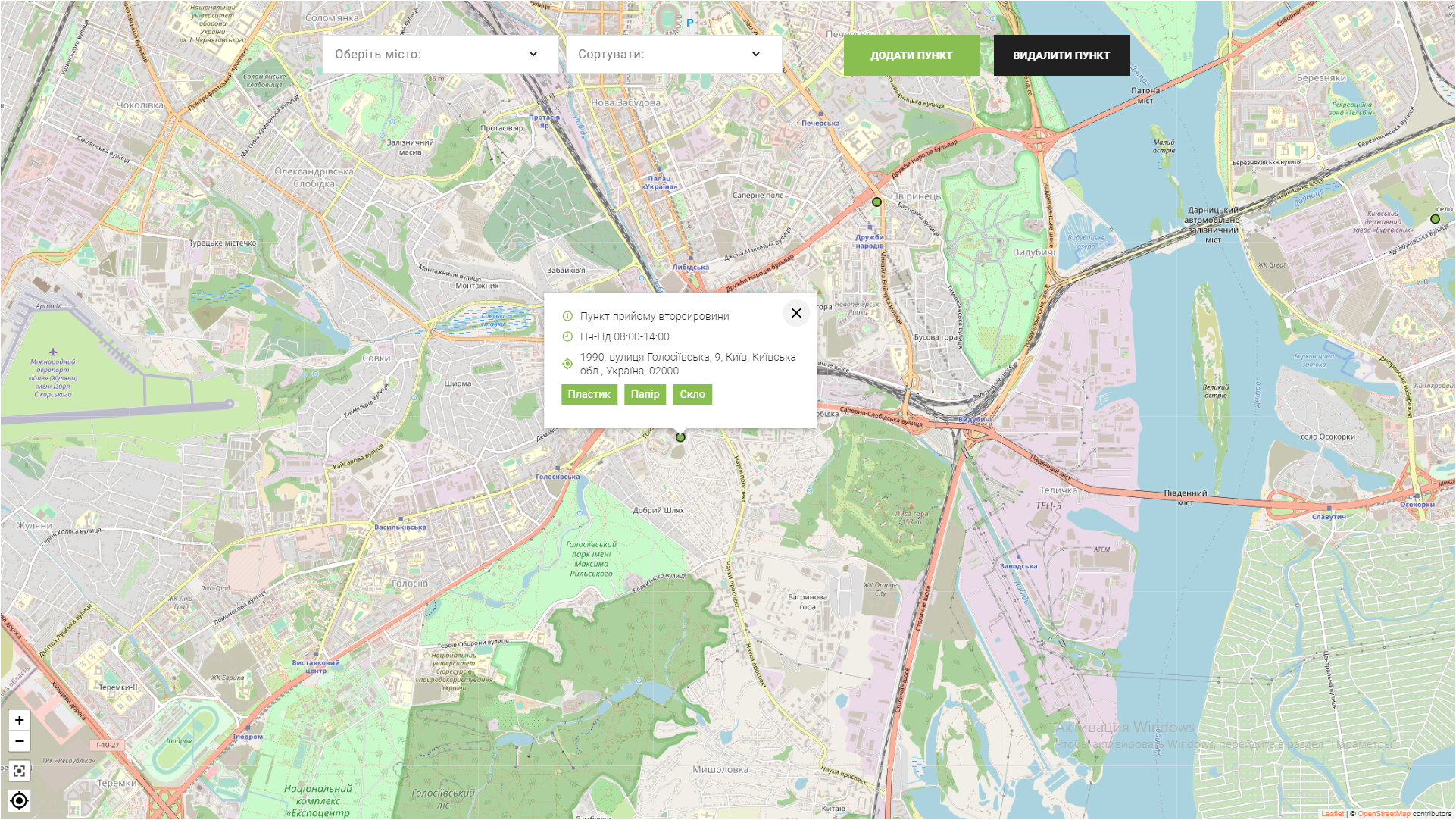
Task: Click the zoom out control
Action: point(18,741)
